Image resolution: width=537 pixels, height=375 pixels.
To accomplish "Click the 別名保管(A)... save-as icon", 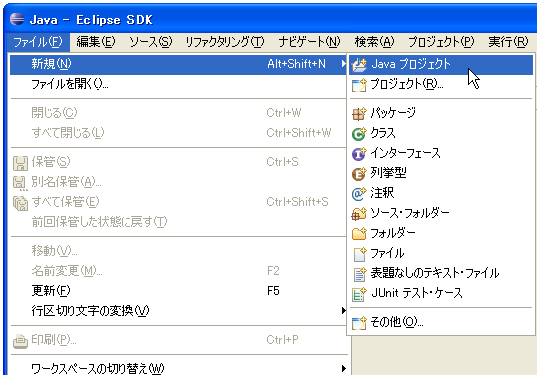I will pos(20,183).
